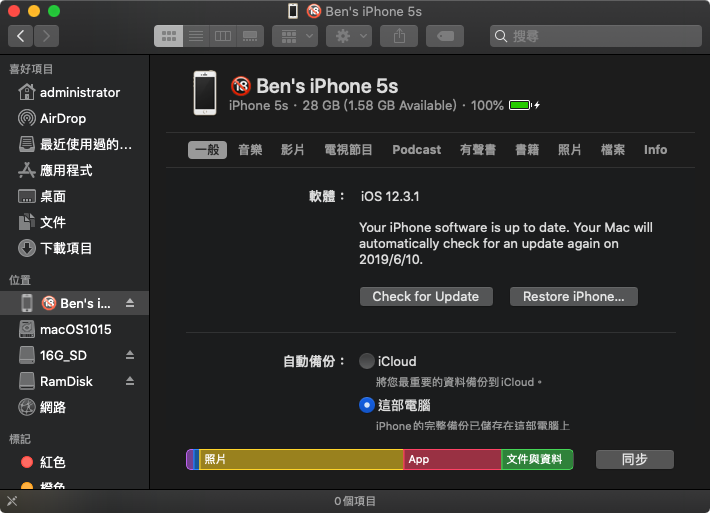Open administrator home folder in sidebar
Screen dimensions: 710x513
(75, 92)
